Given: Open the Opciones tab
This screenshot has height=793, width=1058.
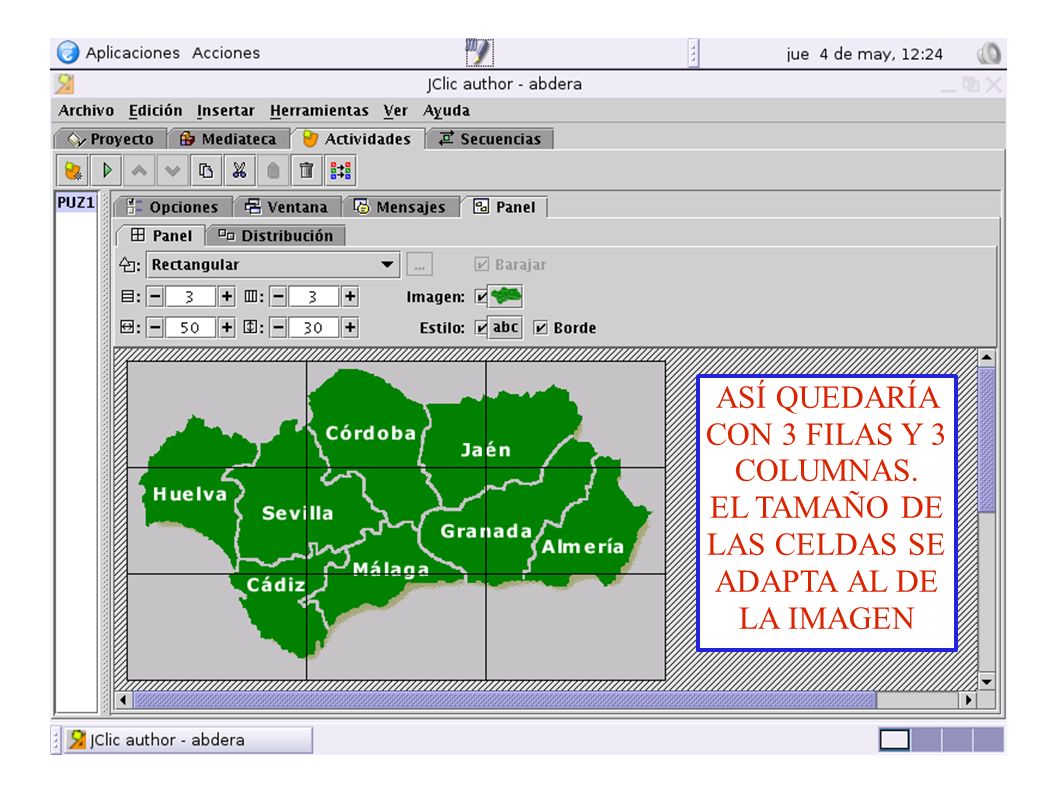Looking at the screenshot, I should coord(172,207).
